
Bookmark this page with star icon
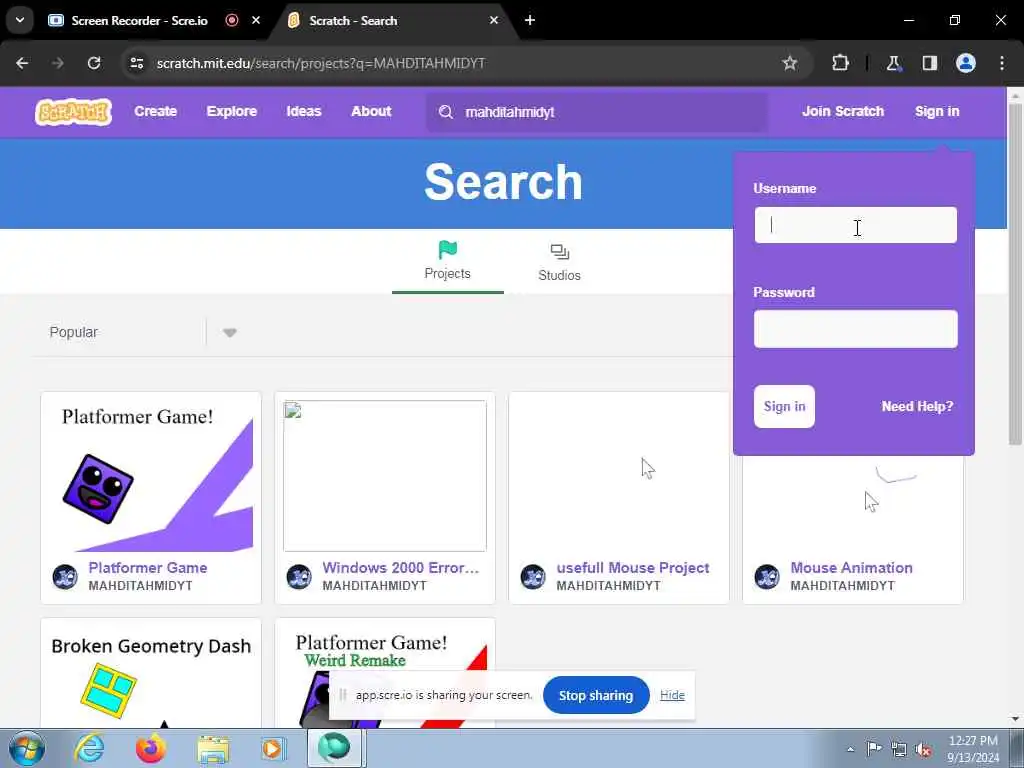click(790, 63)
